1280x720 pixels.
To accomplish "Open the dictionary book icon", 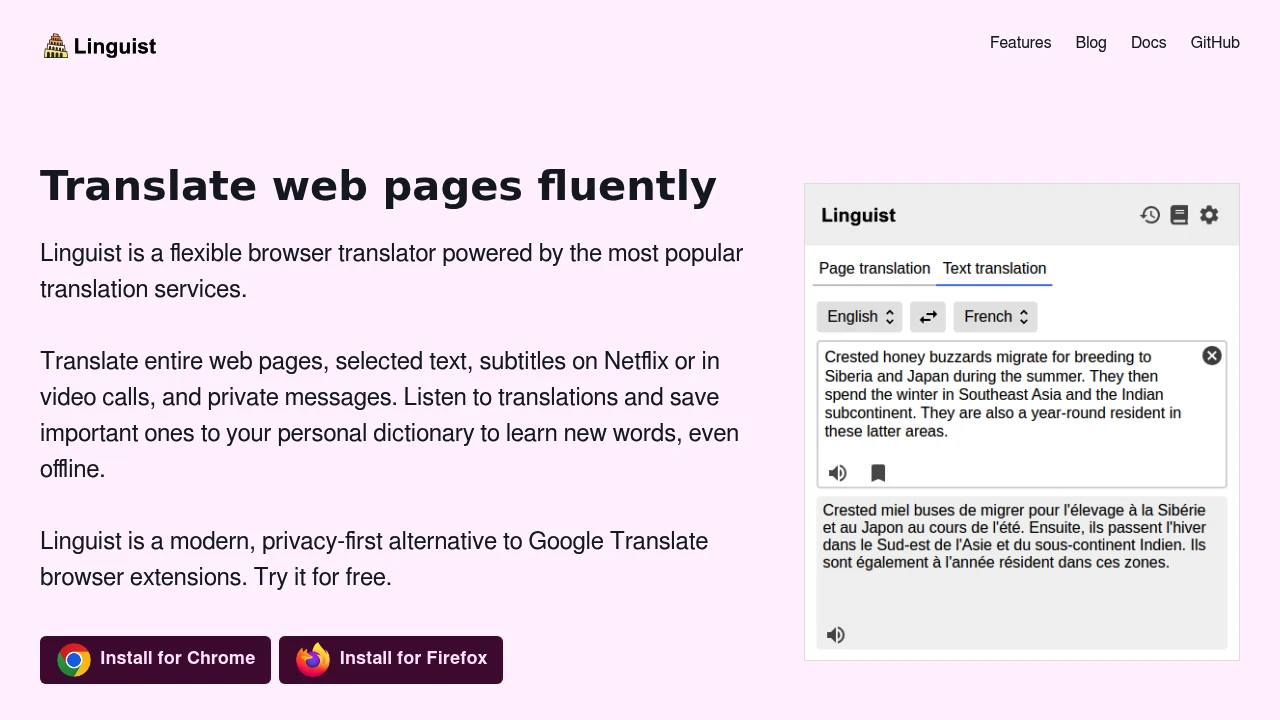I will (x=1179, y=215).
